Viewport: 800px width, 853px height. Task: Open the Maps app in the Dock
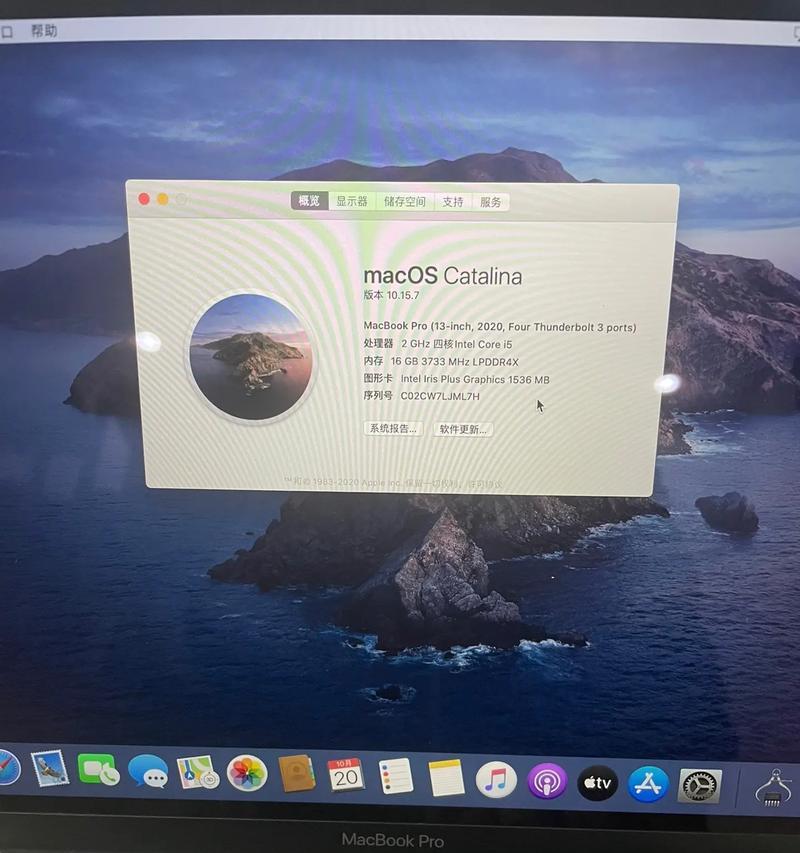click(x=198, y=772)
